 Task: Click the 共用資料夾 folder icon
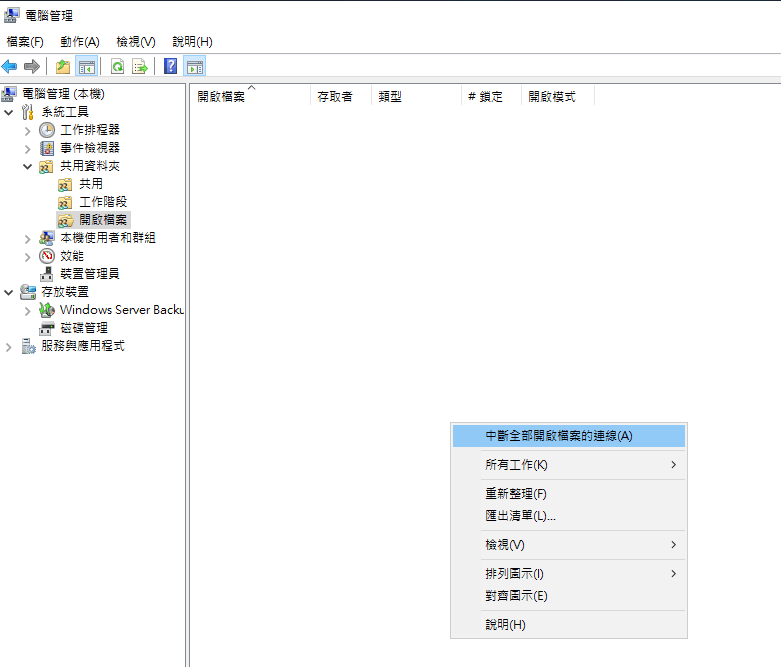[46, 166]
